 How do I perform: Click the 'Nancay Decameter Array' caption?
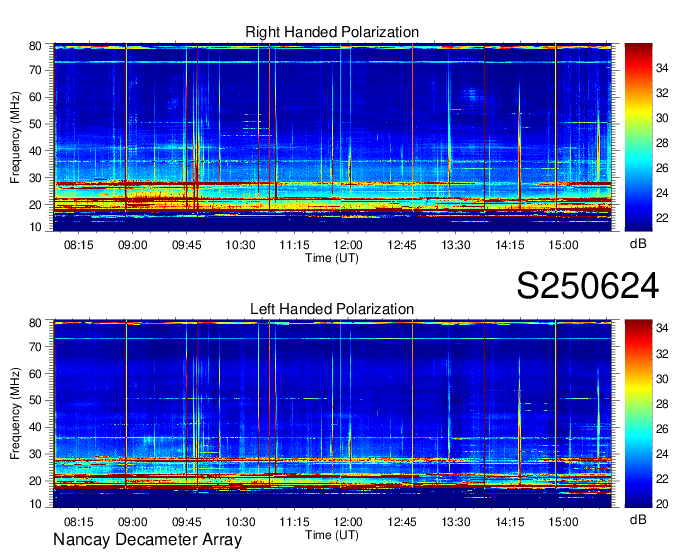click(x=147, y=540)
